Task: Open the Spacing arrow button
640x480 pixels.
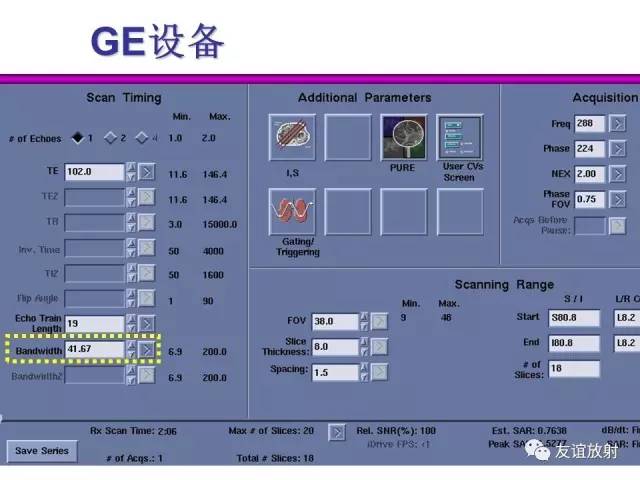Action: click(380, 372)
